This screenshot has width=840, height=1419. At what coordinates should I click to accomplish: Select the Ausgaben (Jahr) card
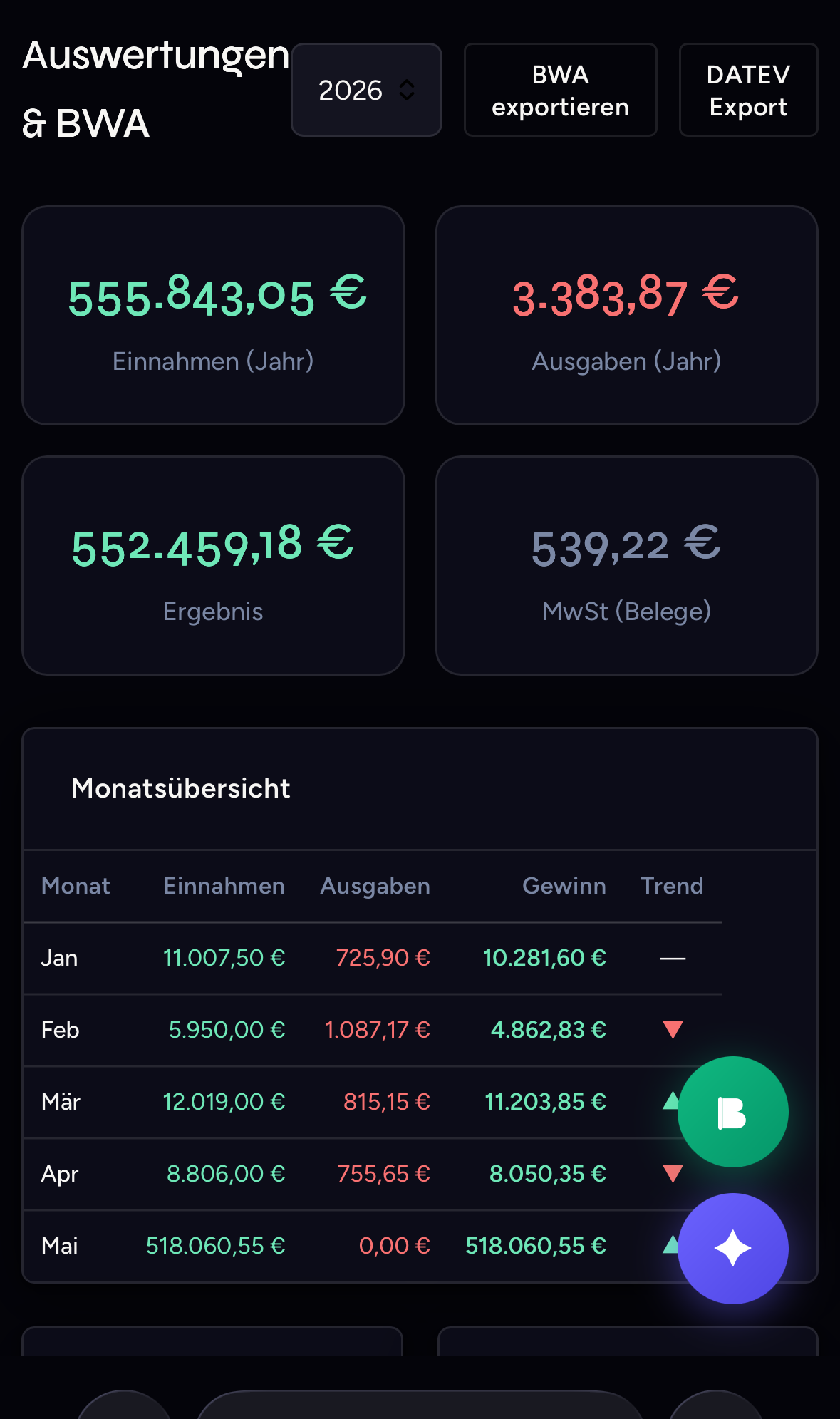tap(626, 316)
